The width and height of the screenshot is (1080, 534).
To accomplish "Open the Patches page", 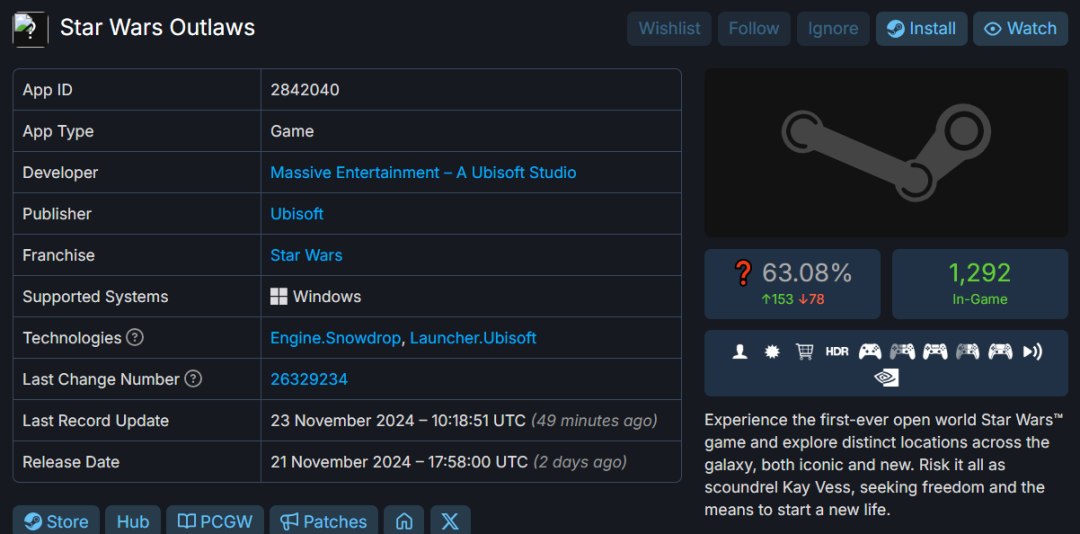I will pyautogui.click(x=324, y=521).
